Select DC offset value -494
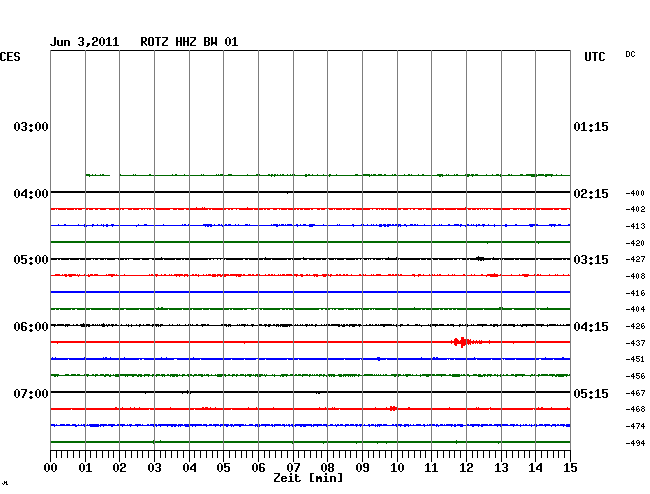The height and width of the screenshot is (494, 650). tap(635, 443)
